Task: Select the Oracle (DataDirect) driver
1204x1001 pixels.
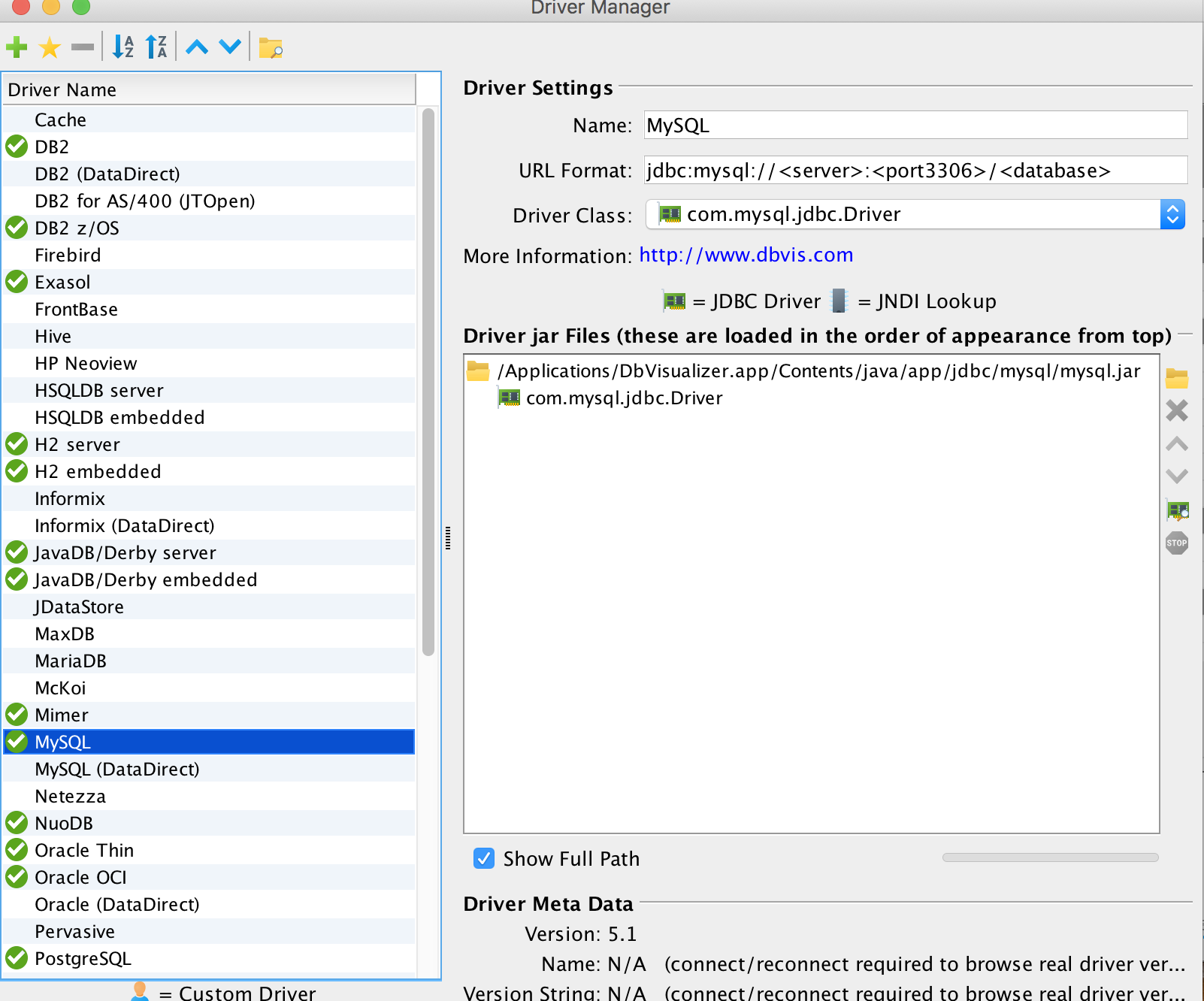Action: 209,904
